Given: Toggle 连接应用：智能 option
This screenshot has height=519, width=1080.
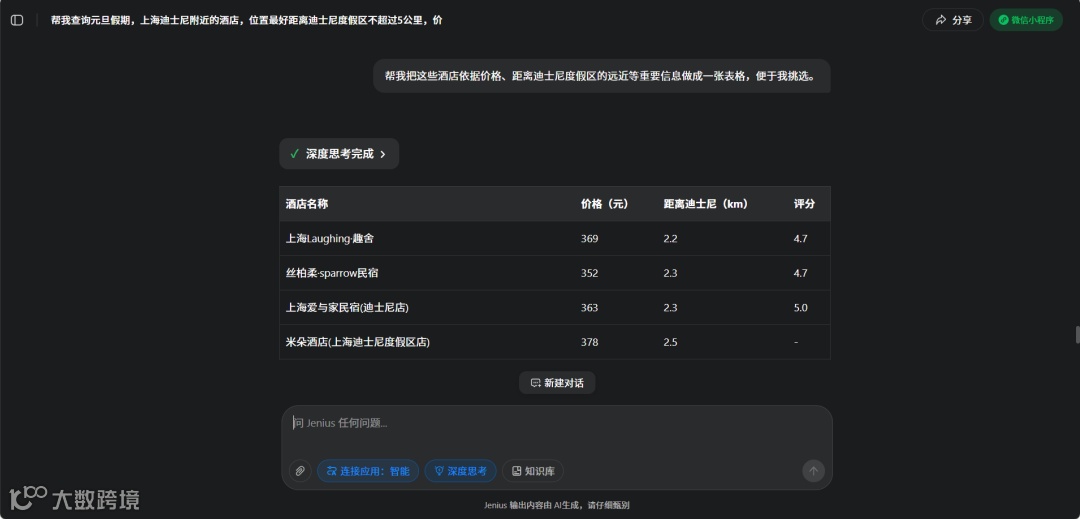Looking at the screenshot, I should coord(368,471).
